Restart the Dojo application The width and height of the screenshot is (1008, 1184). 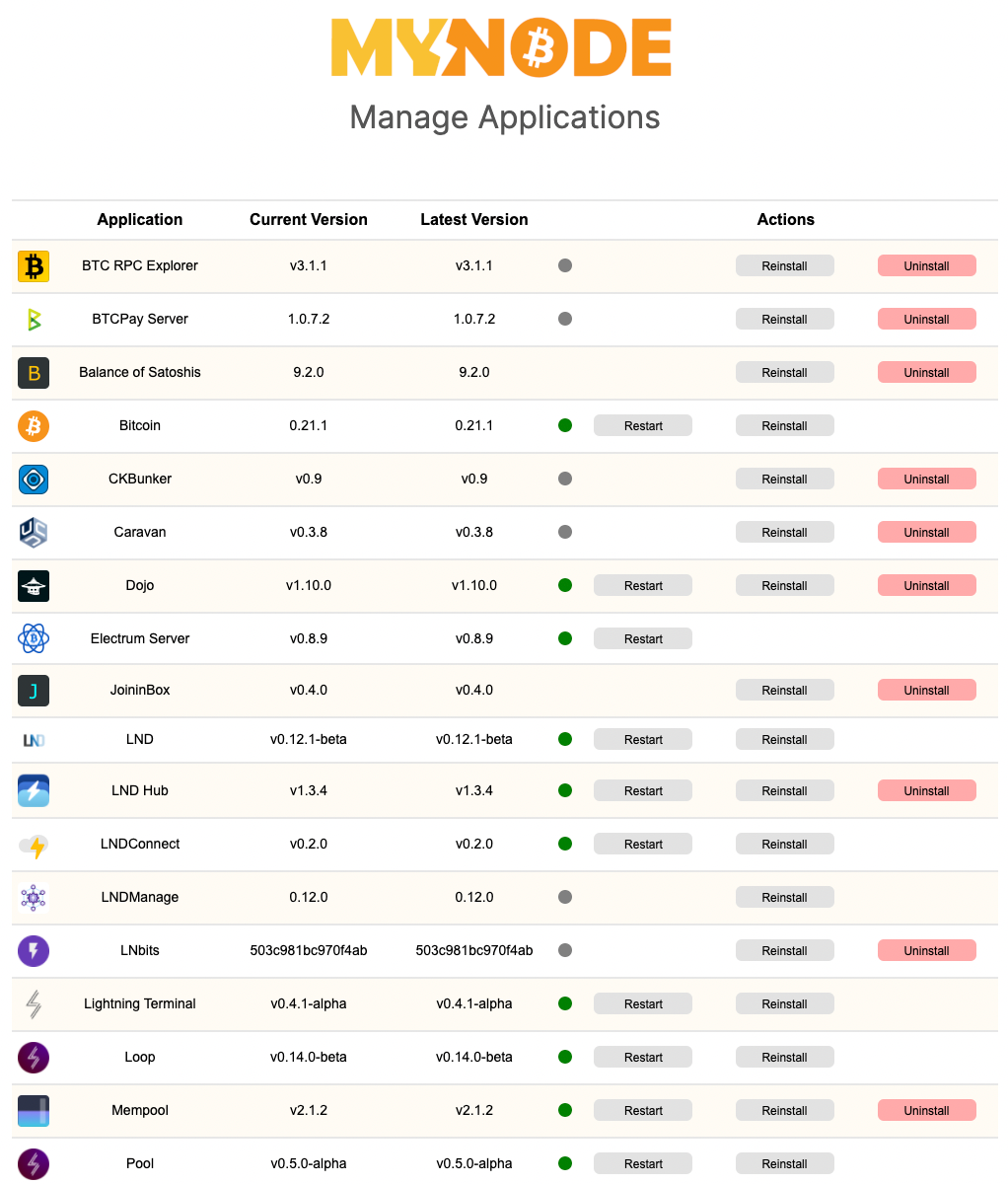(643, 586)
